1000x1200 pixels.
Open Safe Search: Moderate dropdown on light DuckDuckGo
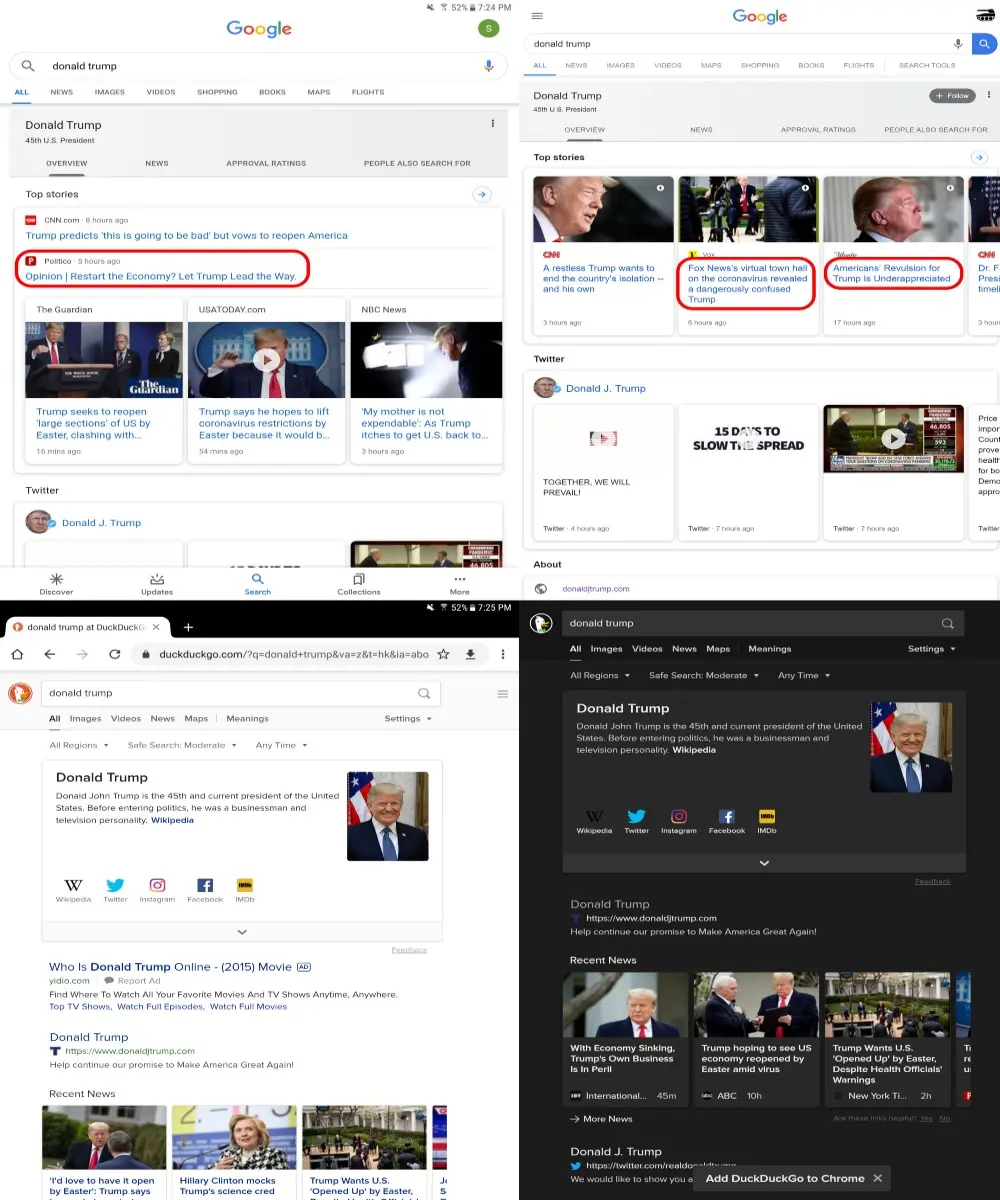pos(182,745)
